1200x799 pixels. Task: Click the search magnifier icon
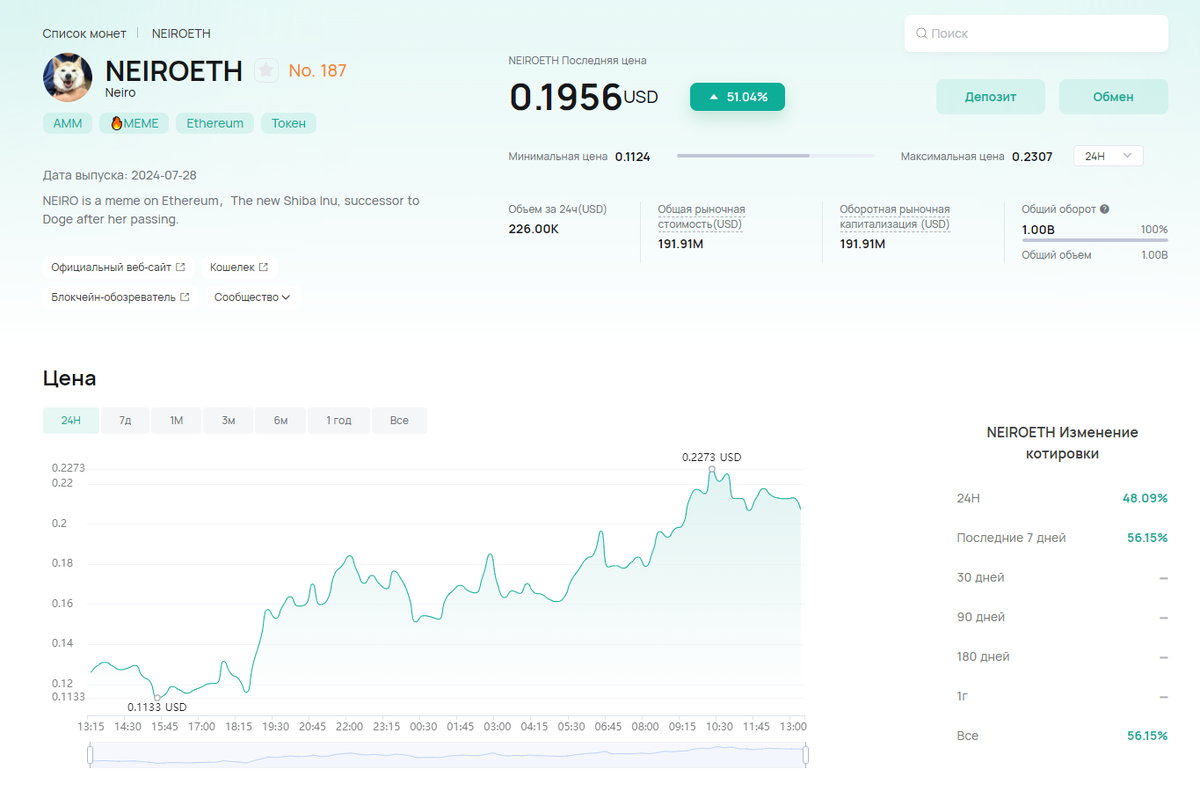pyautogui.click(x=921, y=33)
